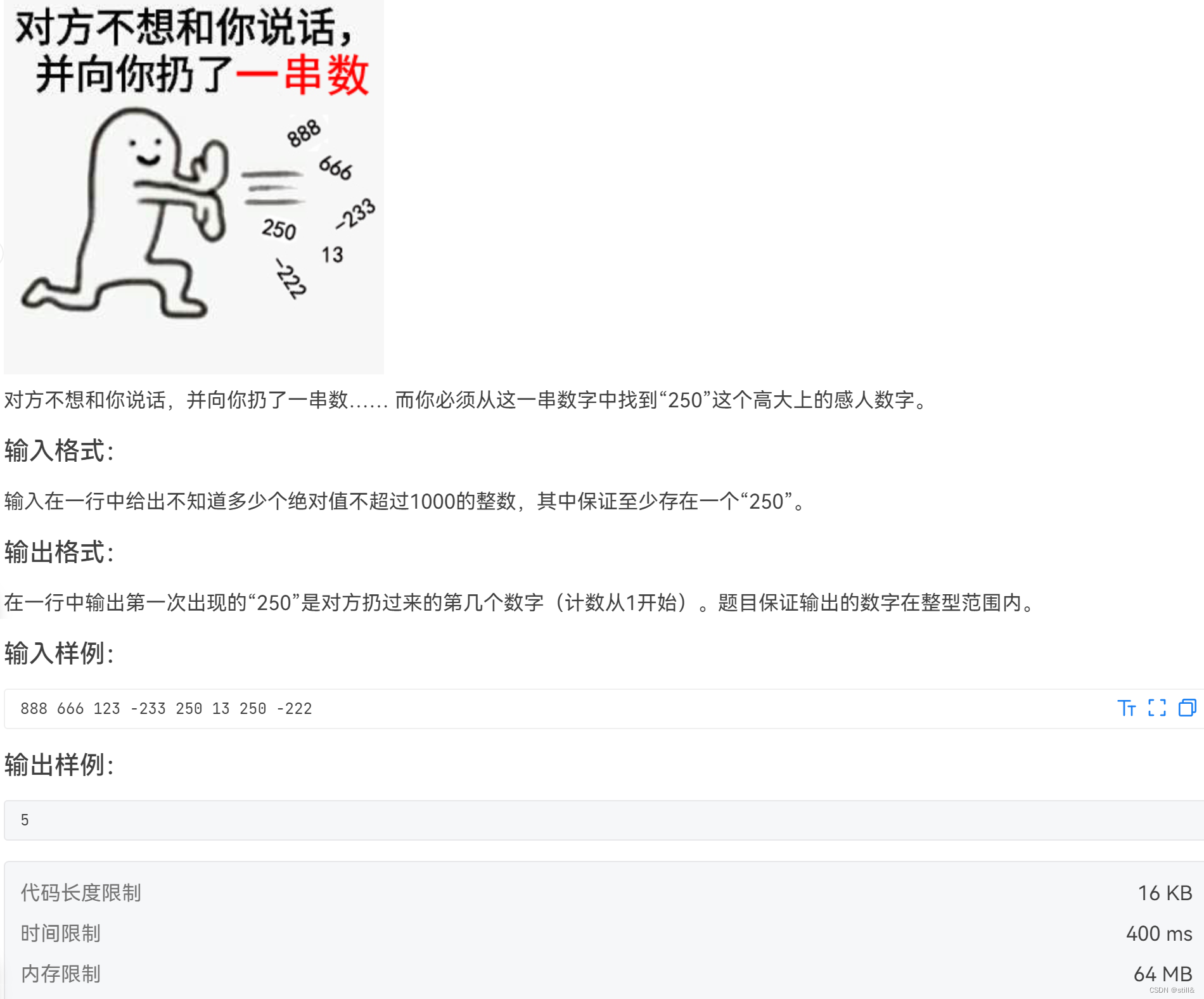Select the 输出格式 heading
Image resolution: width=1204 pixels, height=999 pixels.
(x=59, y=552)
